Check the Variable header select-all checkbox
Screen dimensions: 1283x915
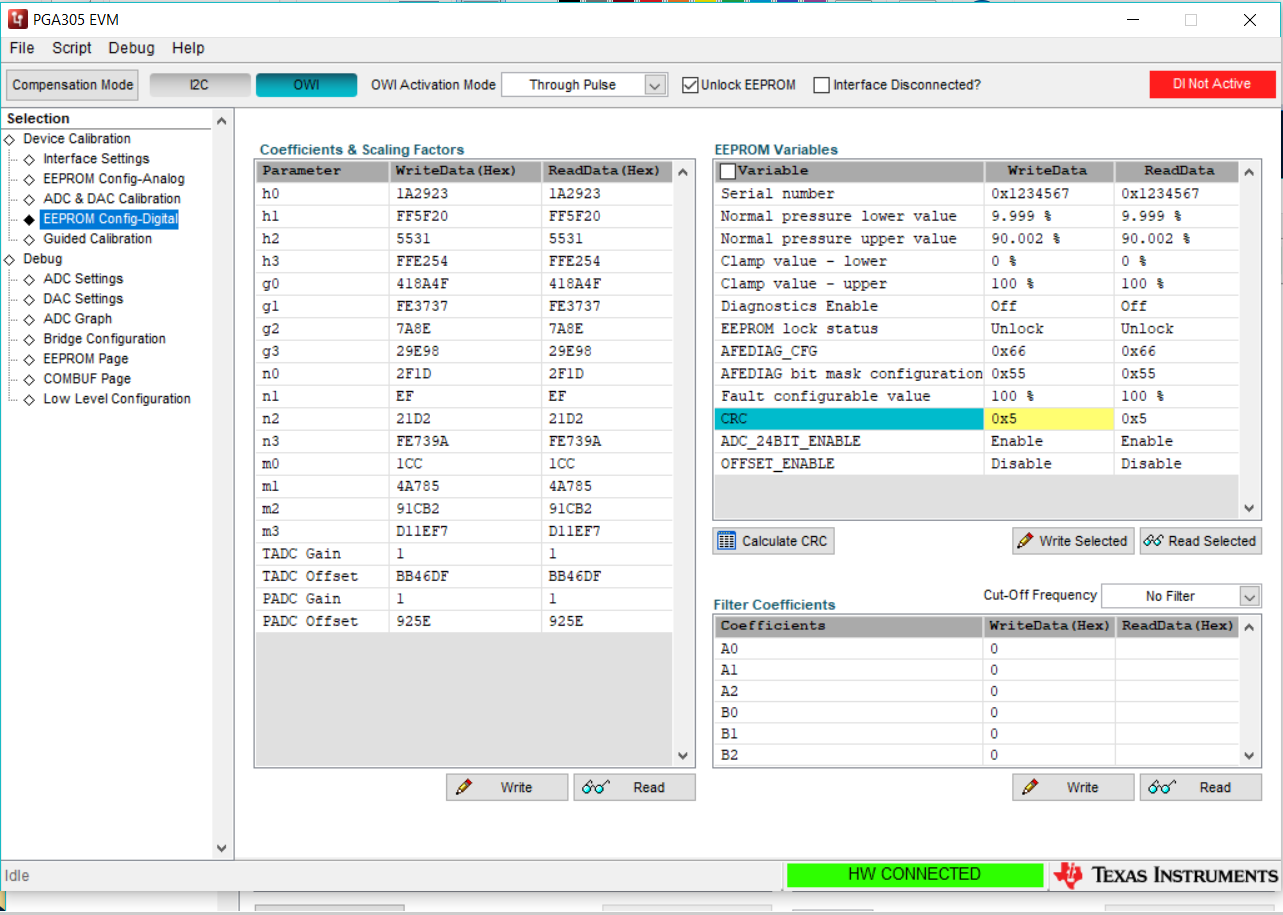pos(728,171)
